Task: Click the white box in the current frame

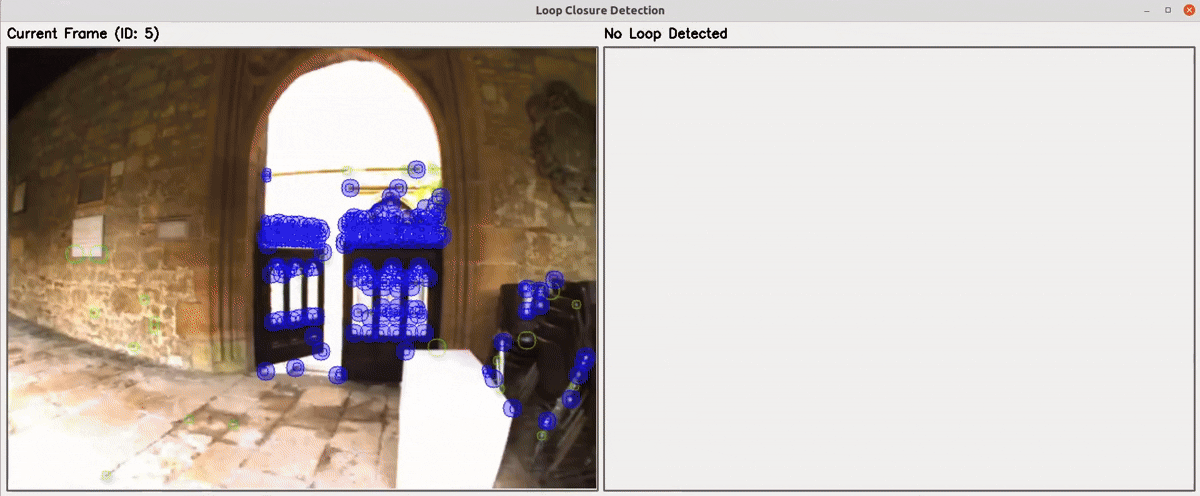Action: click(x=455, y=420)
